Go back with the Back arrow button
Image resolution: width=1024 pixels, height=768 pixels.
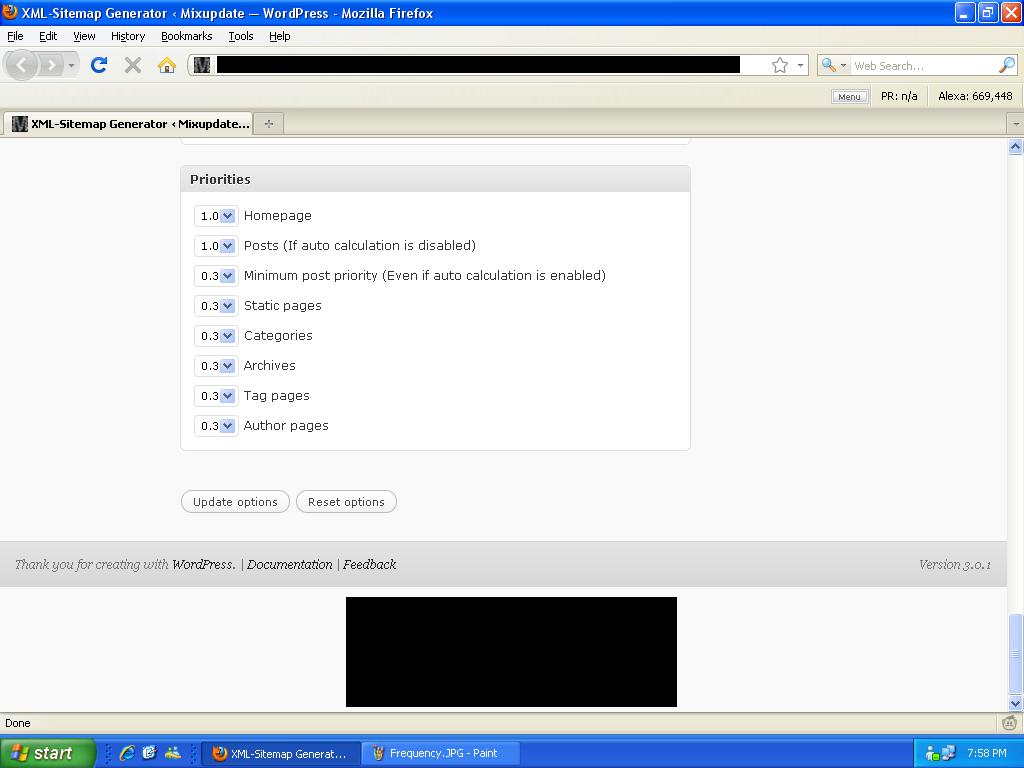pyautogui.click(x=22, y=65)
